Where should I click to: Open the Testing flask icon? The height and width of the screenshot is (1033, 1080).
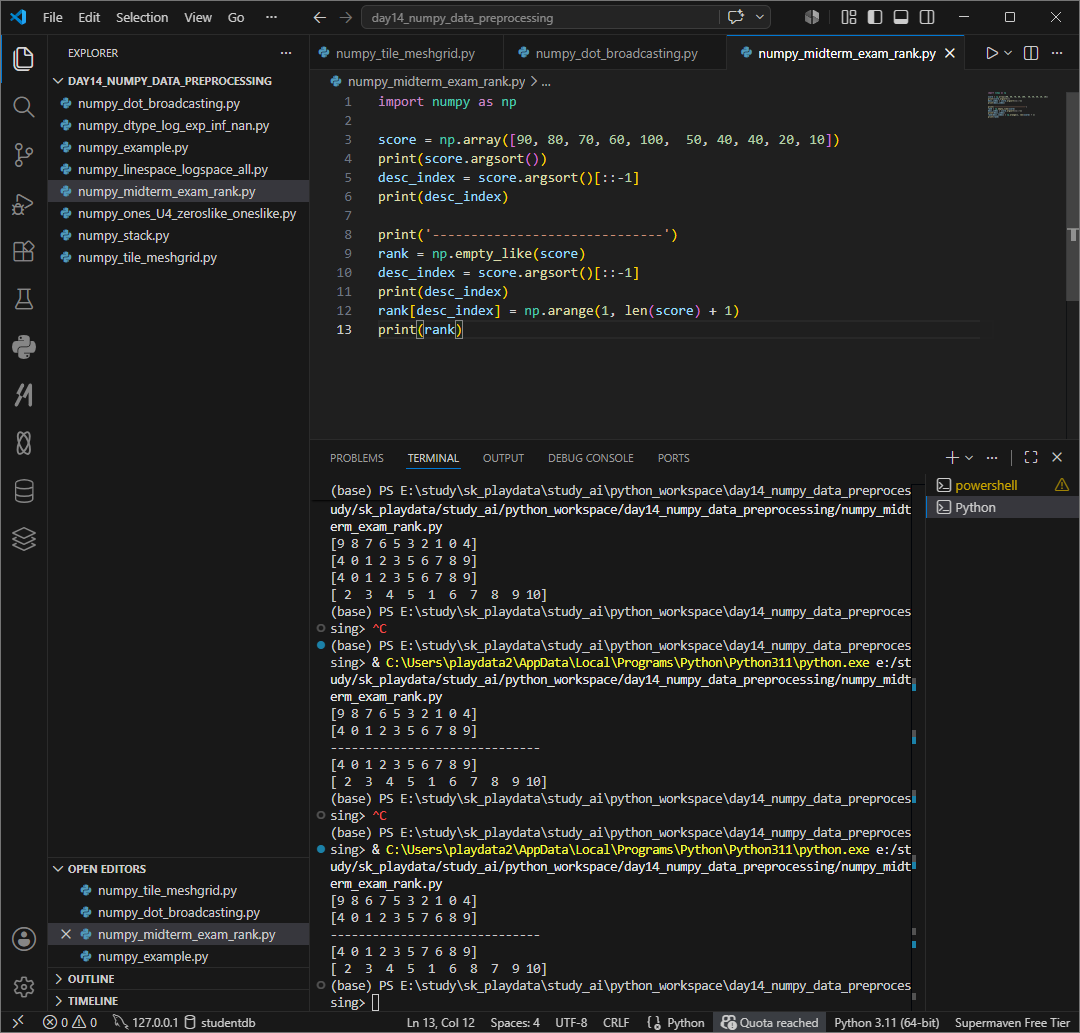coord(23,299)
